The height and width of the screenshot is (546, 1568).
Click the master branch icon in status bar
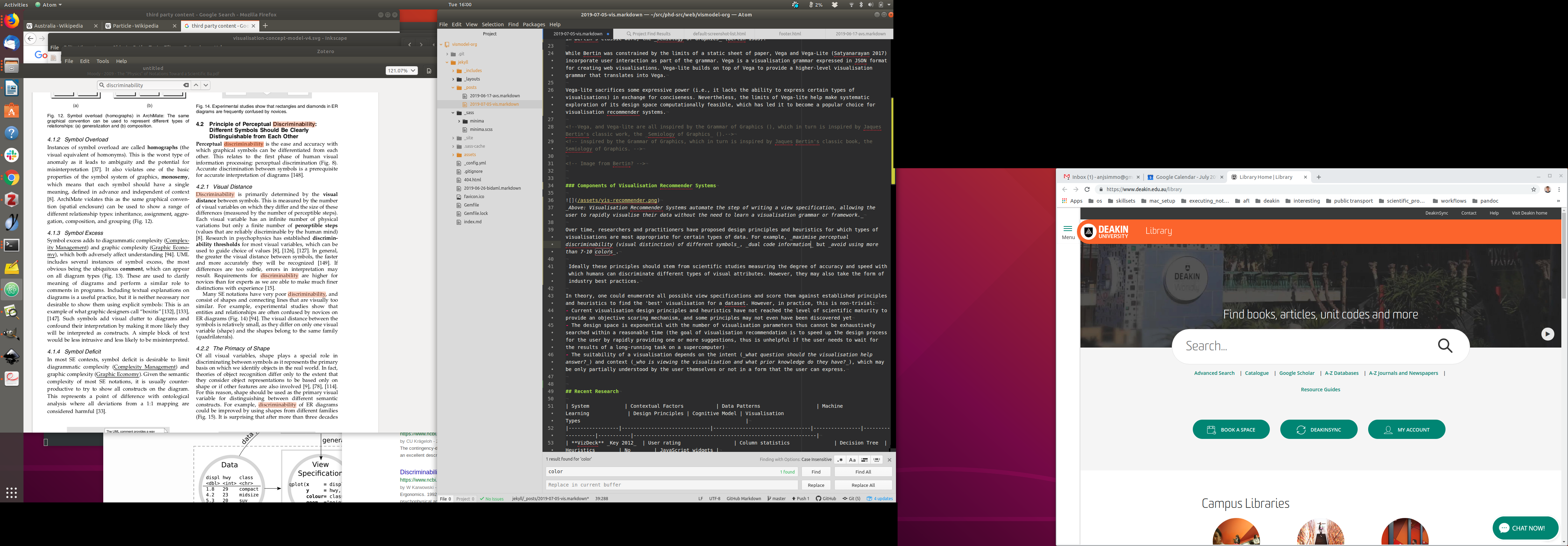tap(769, 498)
